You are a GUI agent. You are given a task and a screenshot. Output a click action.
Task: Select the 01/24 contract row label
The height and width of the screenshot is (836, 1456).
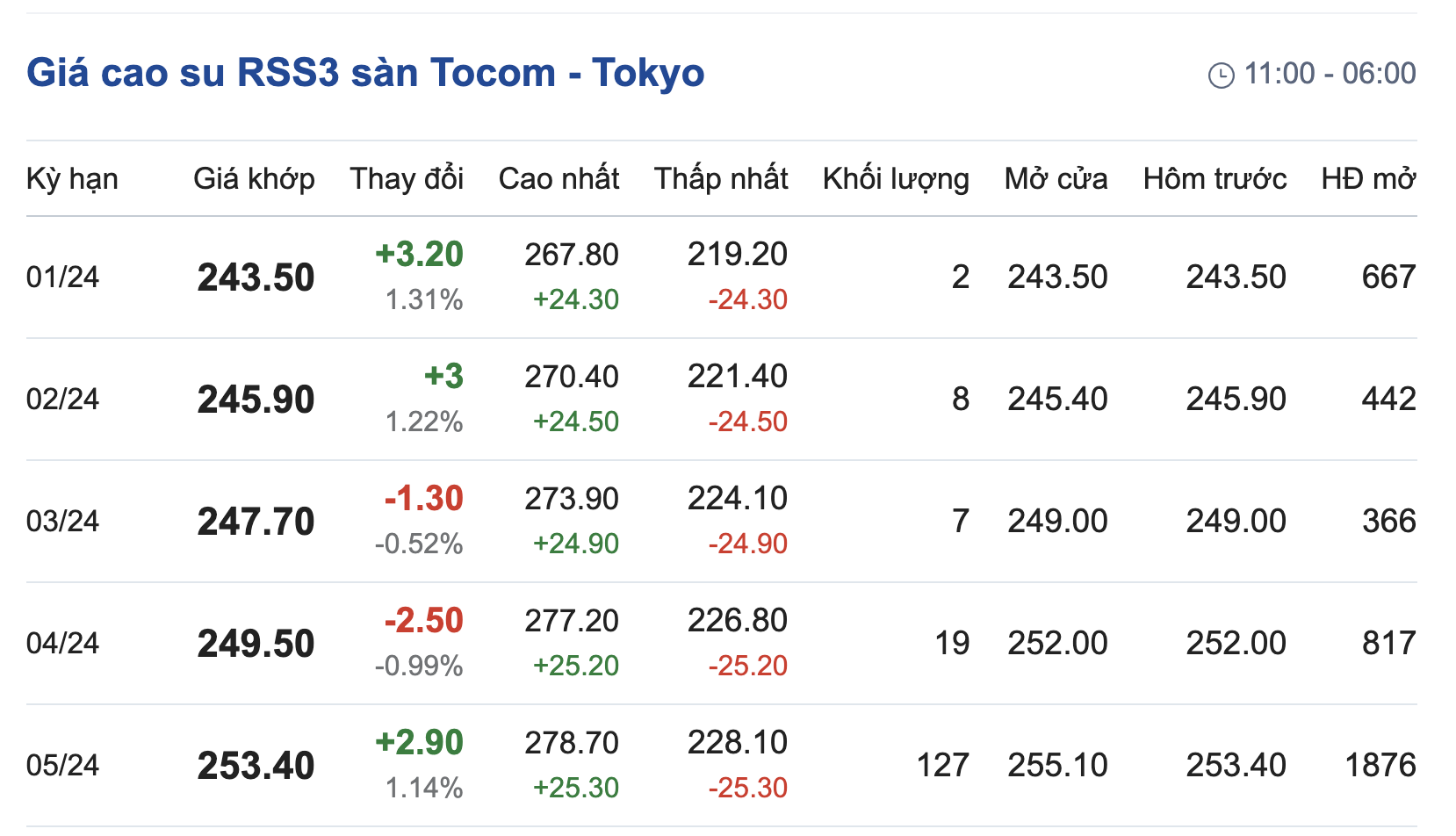tap(62, 277)
